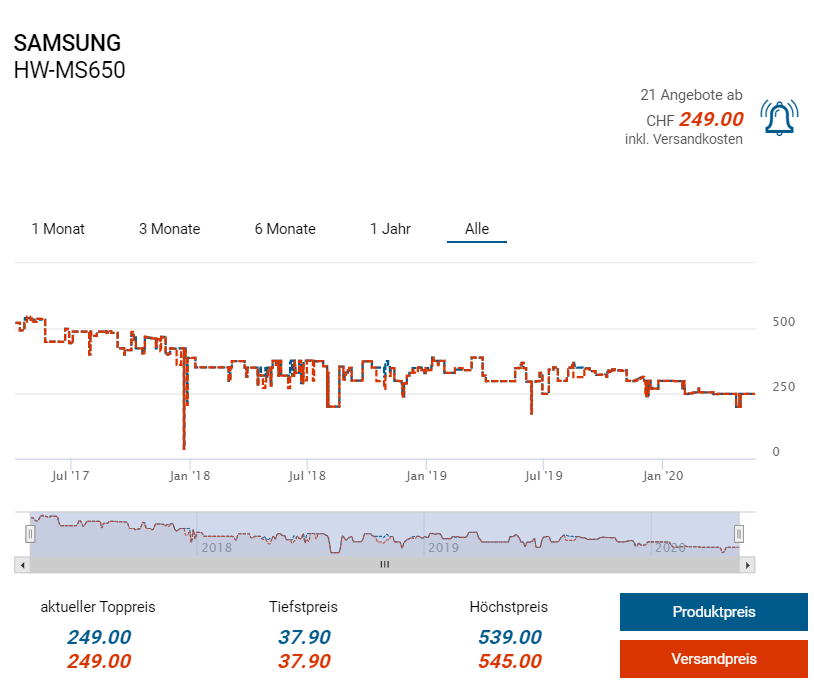Click the 2019 label in the navigator
Screen dimensions: 814x687
point(443,547)
